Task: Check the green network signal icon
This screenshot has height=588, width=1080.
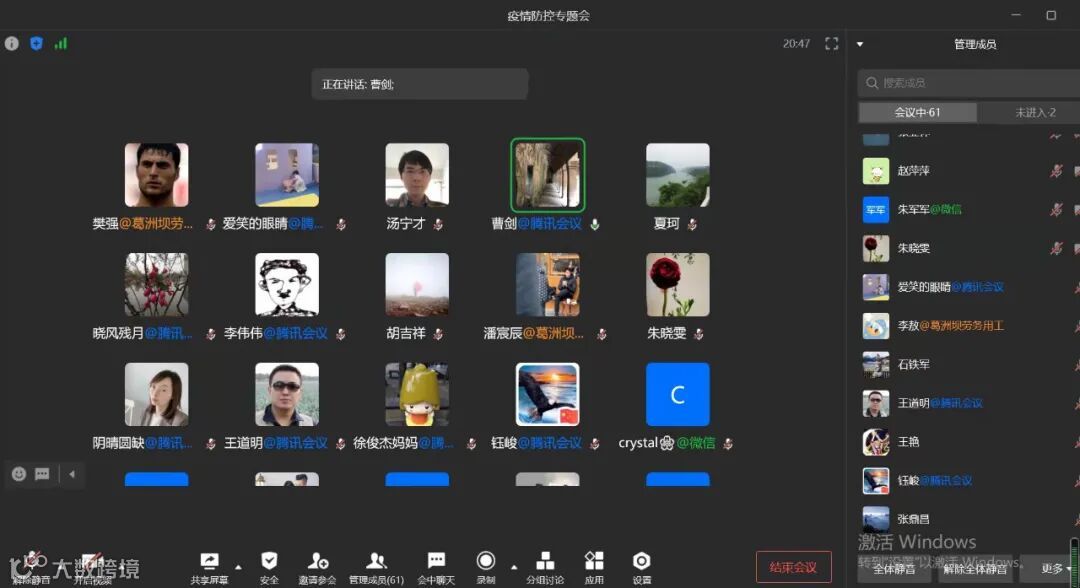Action: tap(61, 43)
